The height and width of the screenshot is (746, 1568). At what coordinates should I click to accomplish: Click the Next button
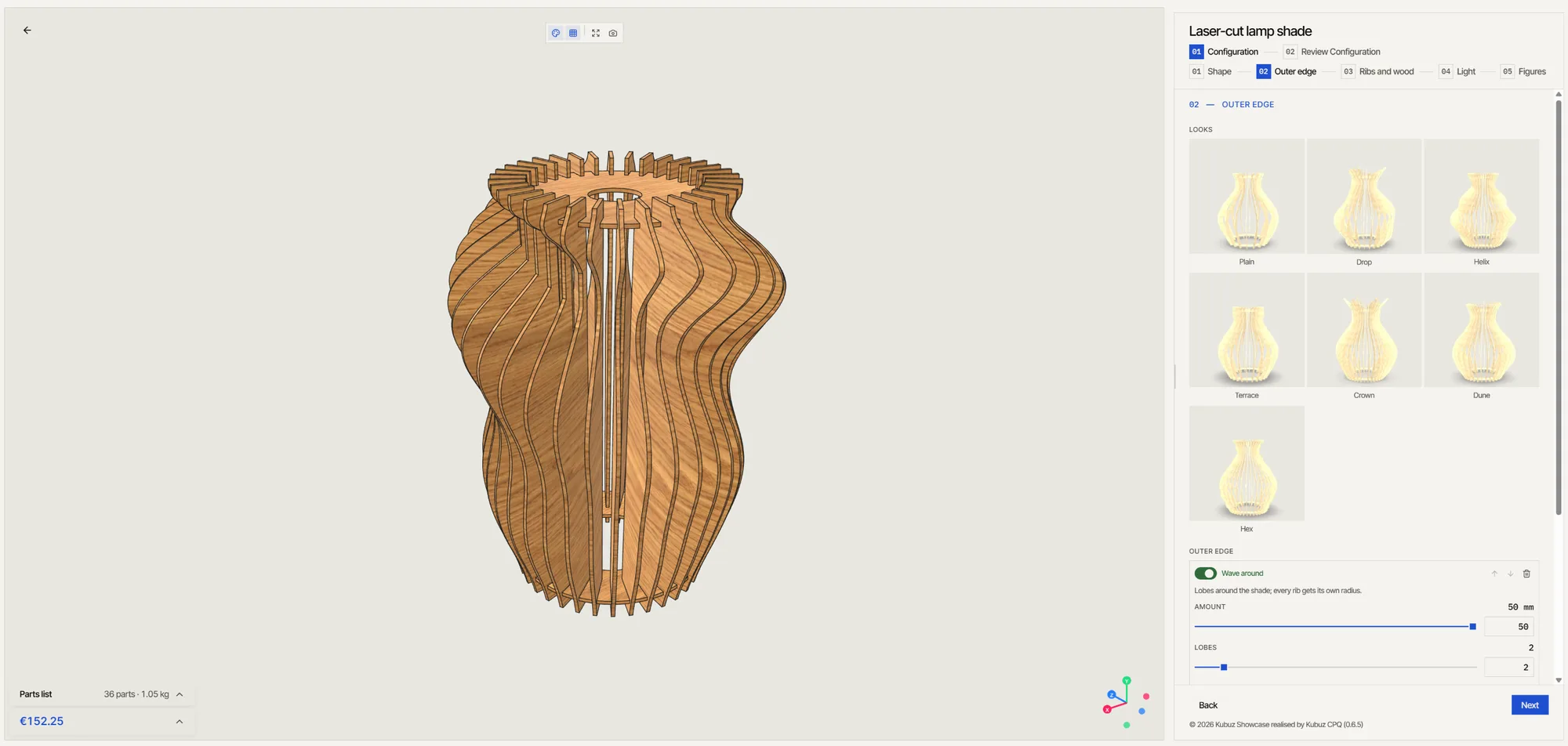pos(1530,705)
